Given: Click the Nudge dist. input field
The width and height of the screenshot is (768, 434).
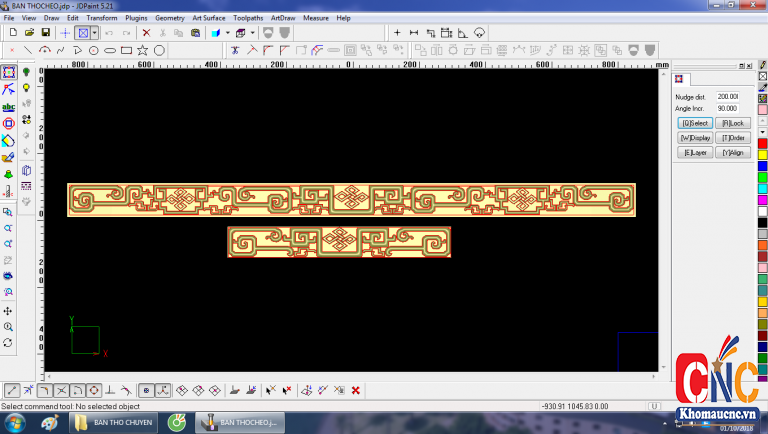Looking at the screenshot, I should [x=727, y=96].
